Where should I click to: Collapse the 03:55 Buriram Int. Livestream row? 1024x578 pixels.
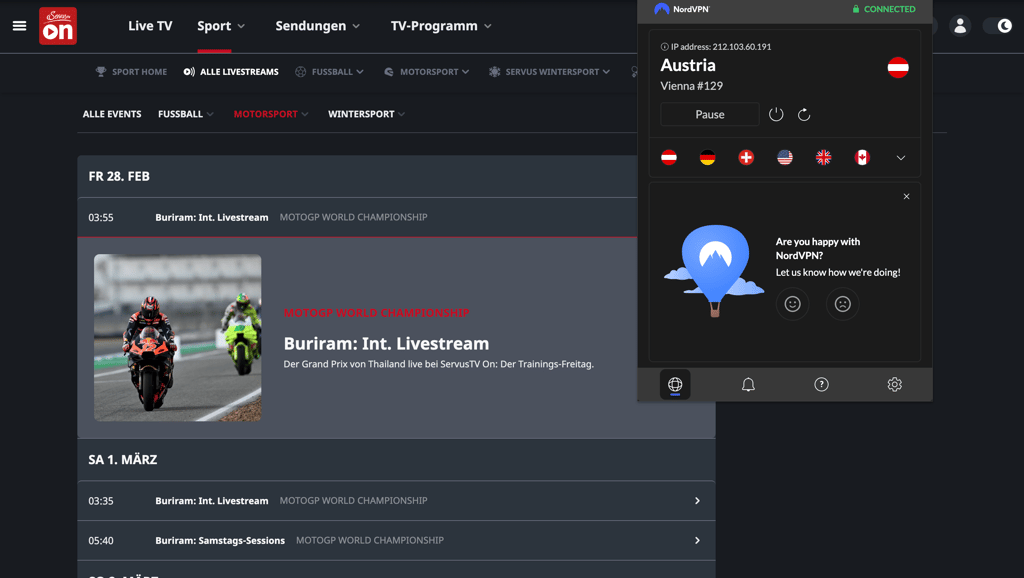[x=357, y=217]
